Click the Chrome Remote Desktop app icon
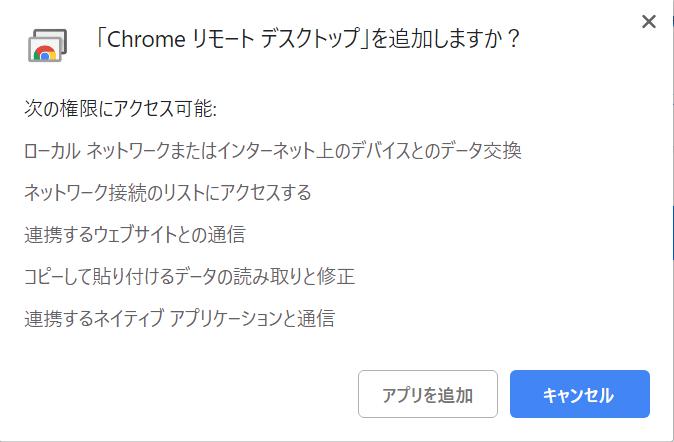Image resolution: width=674 pixels, height=442 pixels. [x=47, y=45]
